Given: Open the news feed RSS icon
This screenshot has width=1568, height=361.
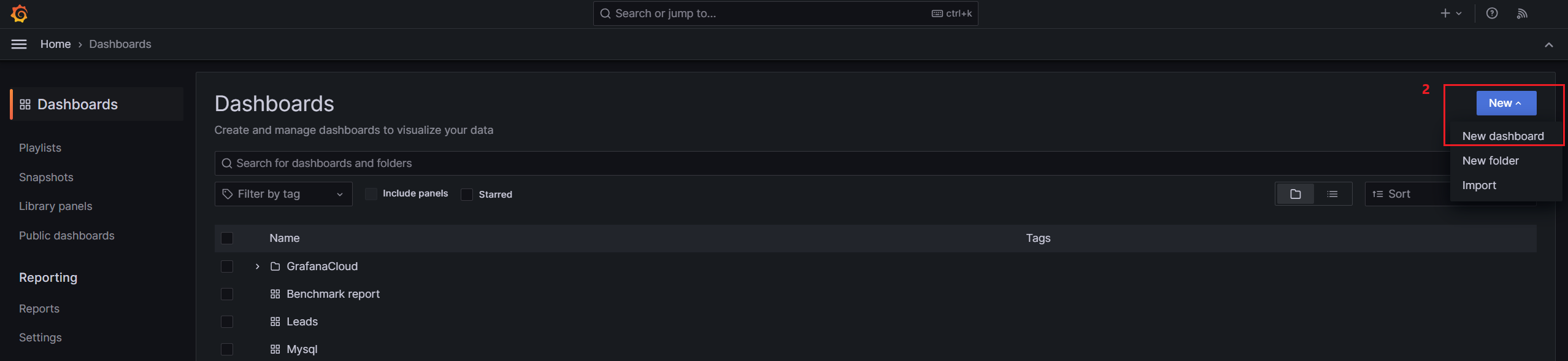Looking at the screenshot, I should (1522, 14).
